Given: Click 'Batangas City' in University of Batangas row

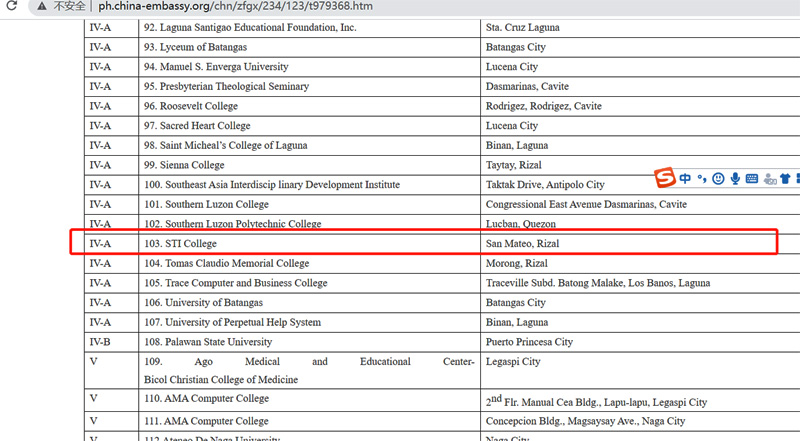Looking at the screenshot, I should click(x=515, y=303).
